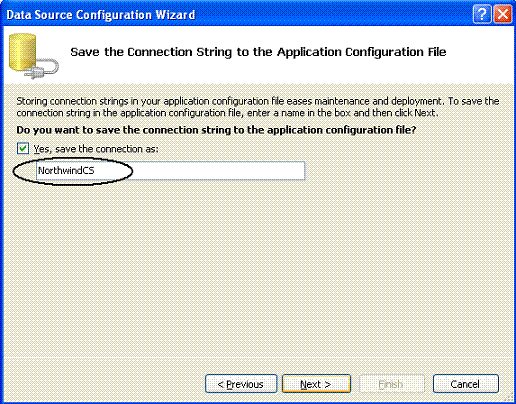Click the empty beige area of the dialog body
The height and width of the screenshot is (404, 516).
click(258, 267)
